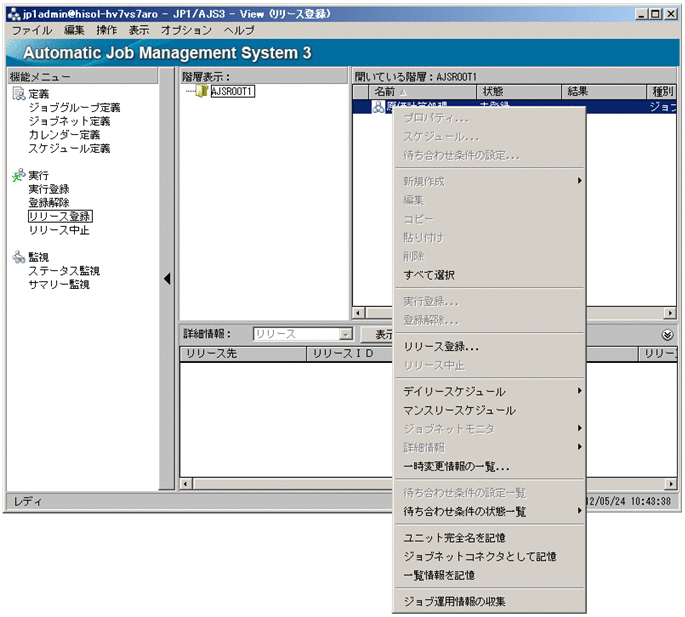This screenshot has height=617, width=685.
Task: Click the リリースＩＤ column header
Action: (x=349, y=354)
